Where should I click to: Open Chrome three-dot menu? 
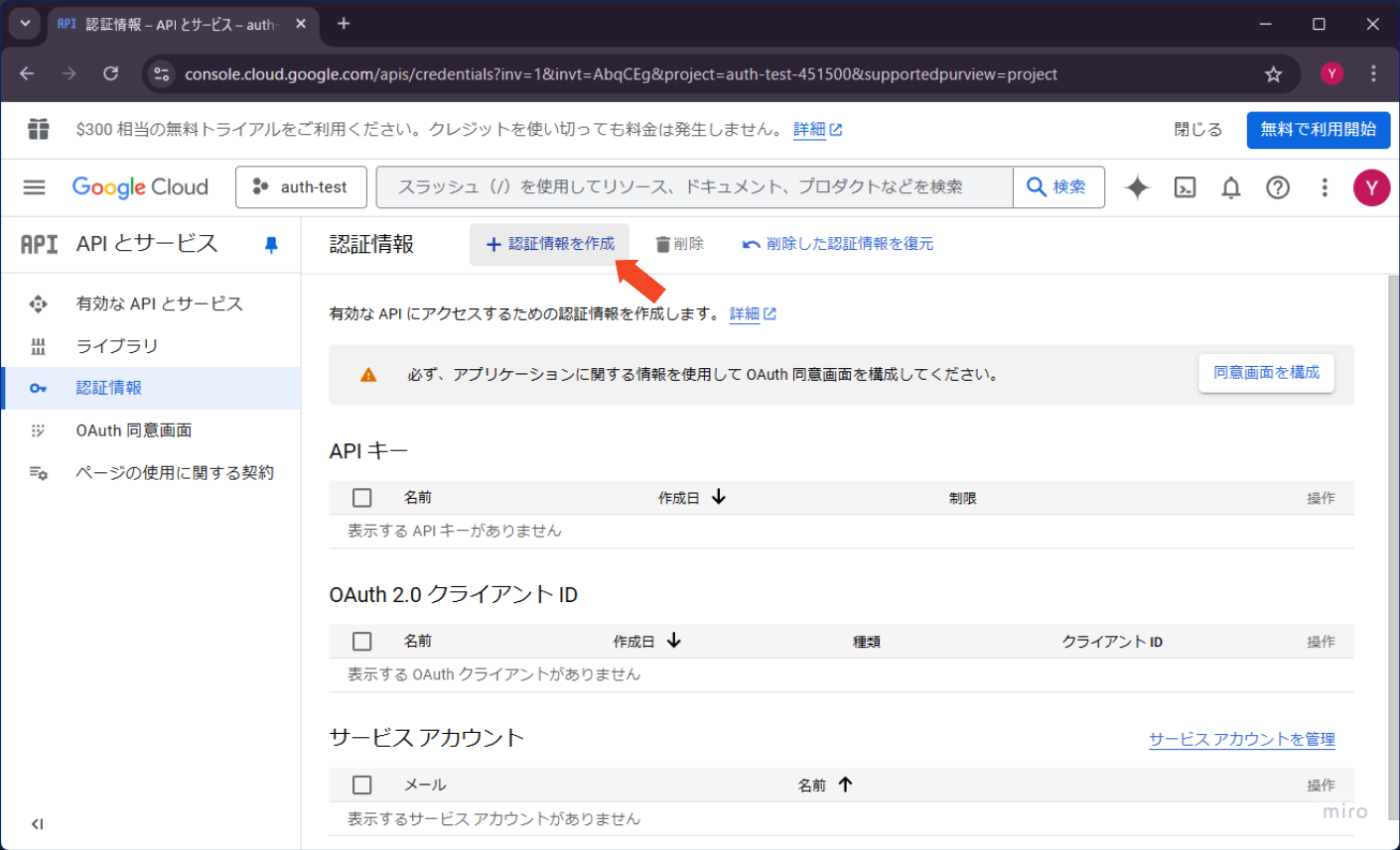point(1373,73)
